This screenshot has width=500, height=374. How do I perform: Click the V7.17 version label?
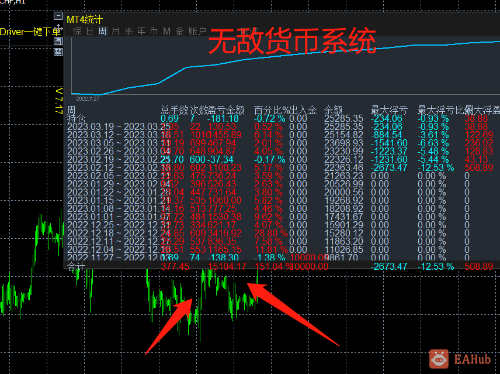[x=59, y=101]
